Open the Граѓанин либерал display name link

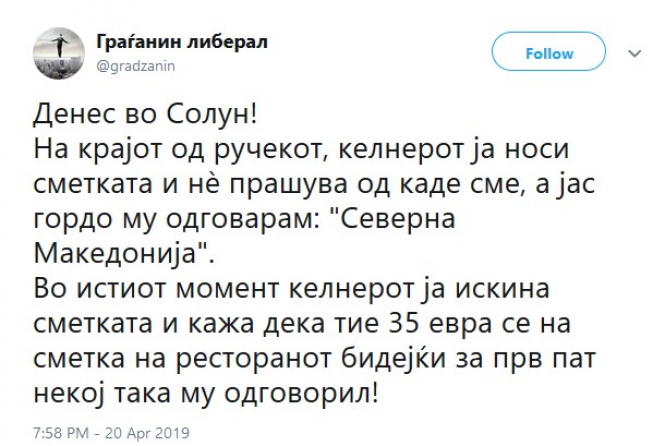click(x=182, y=42)
